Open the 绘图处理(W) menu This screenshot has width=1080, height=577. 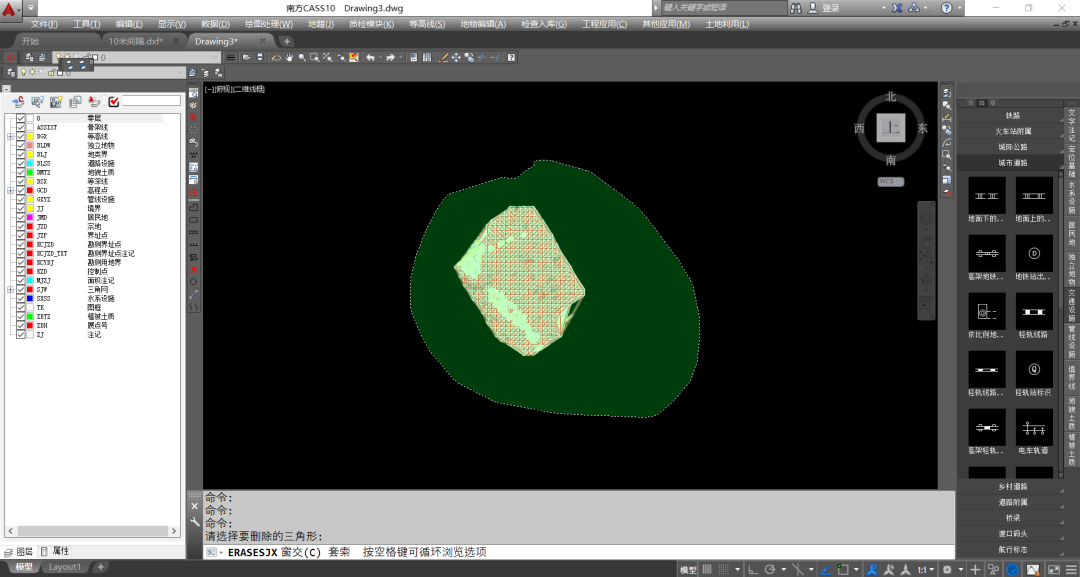tap(269, 24)
